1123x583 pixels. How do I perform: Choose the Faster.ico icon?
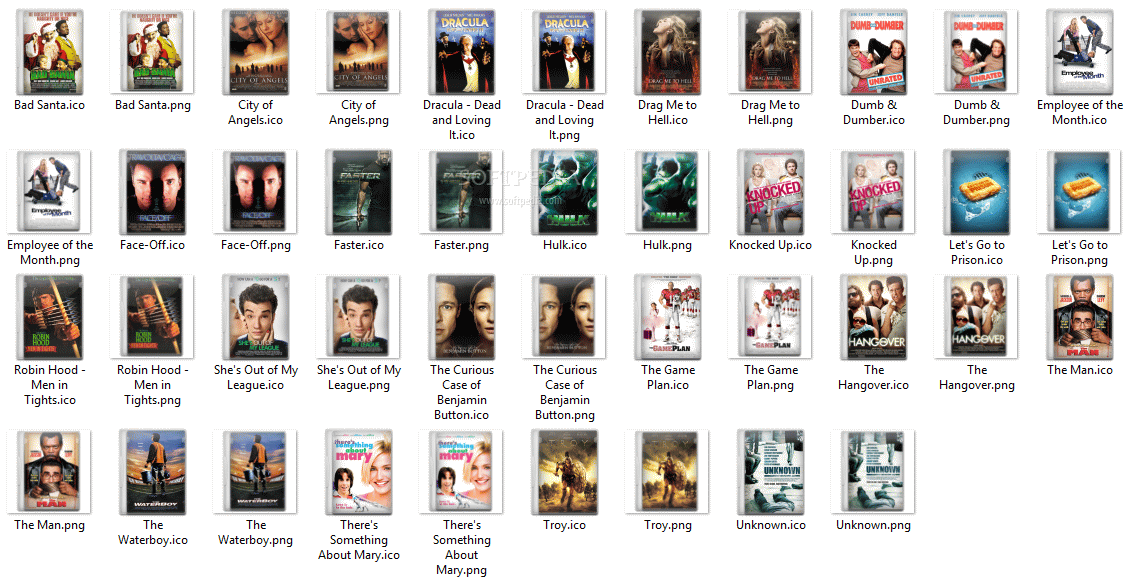[358, 192]
